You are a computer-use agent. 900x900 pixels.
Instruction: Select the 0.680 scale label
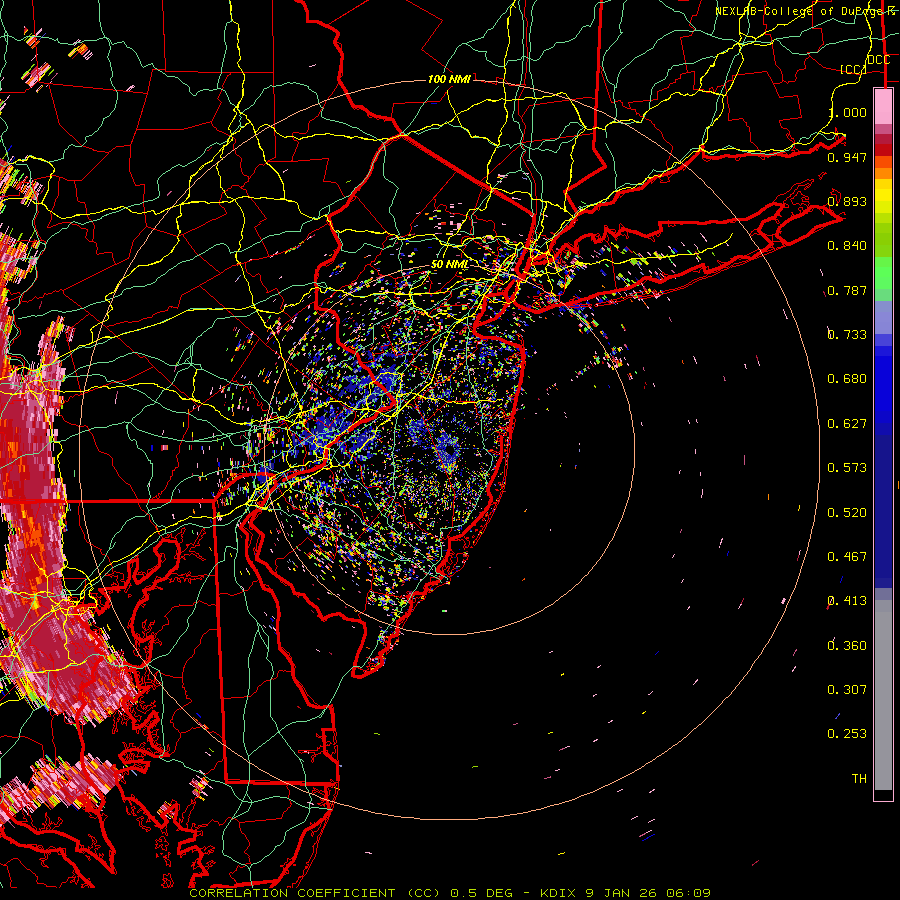847,379
